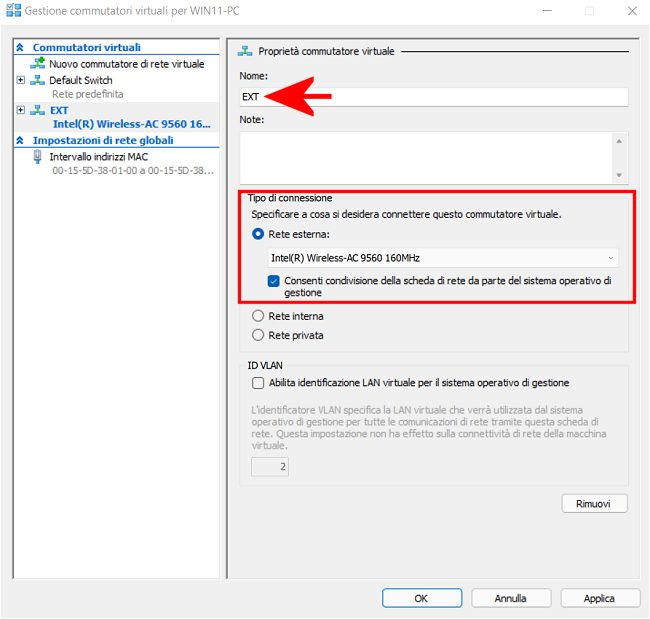Click the virtual switch properties header icon
Image resolution: width=650 pixels, height=619 pixels.
point(244,50)
